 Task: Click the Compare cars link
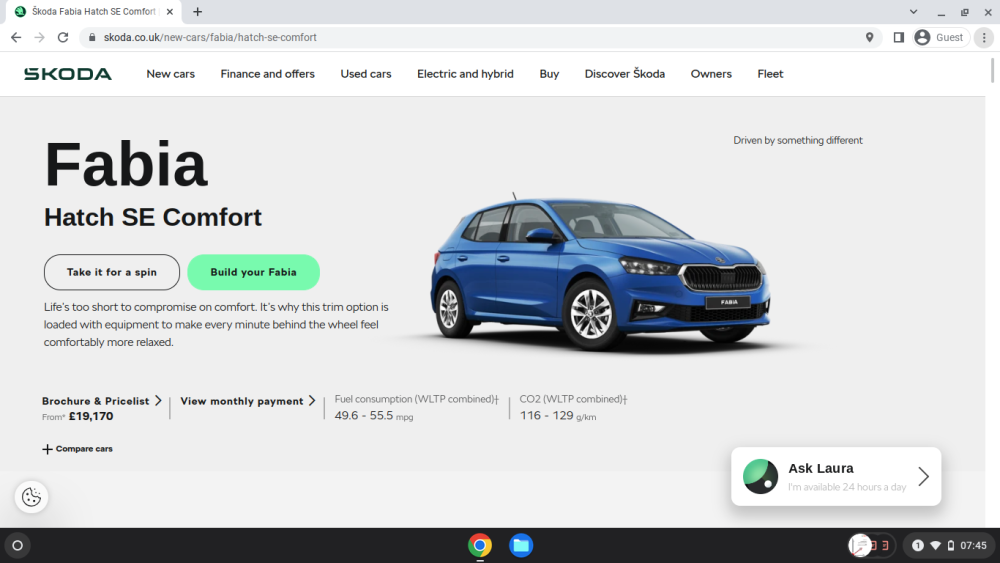(84, 449)
